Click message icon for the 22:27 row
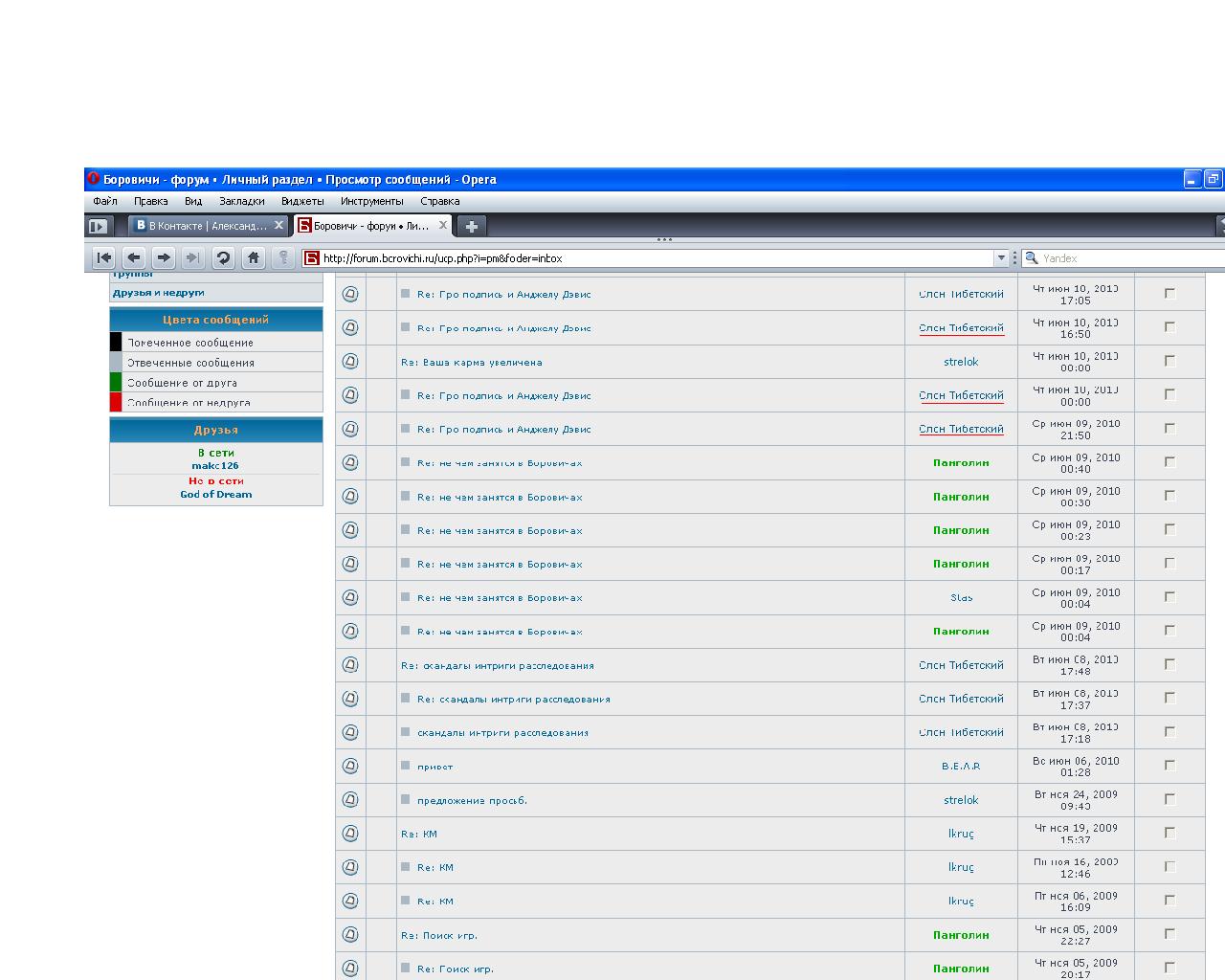Screen dimensions: 1225x980 (350, 935)
